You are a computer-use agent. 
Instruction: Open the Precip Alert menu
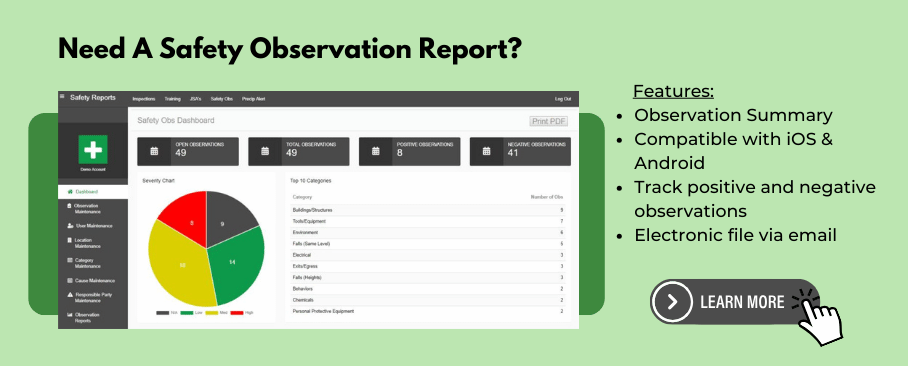click(254, 99)
